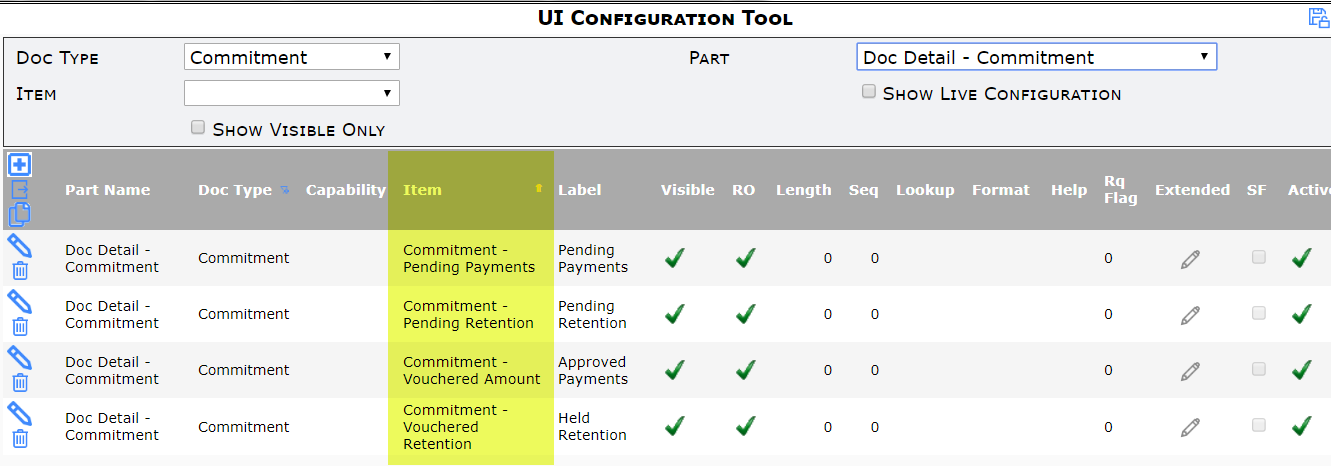Sort by the Part Name column header
The width and height of the screenshot is (1331, 466).
108,190
